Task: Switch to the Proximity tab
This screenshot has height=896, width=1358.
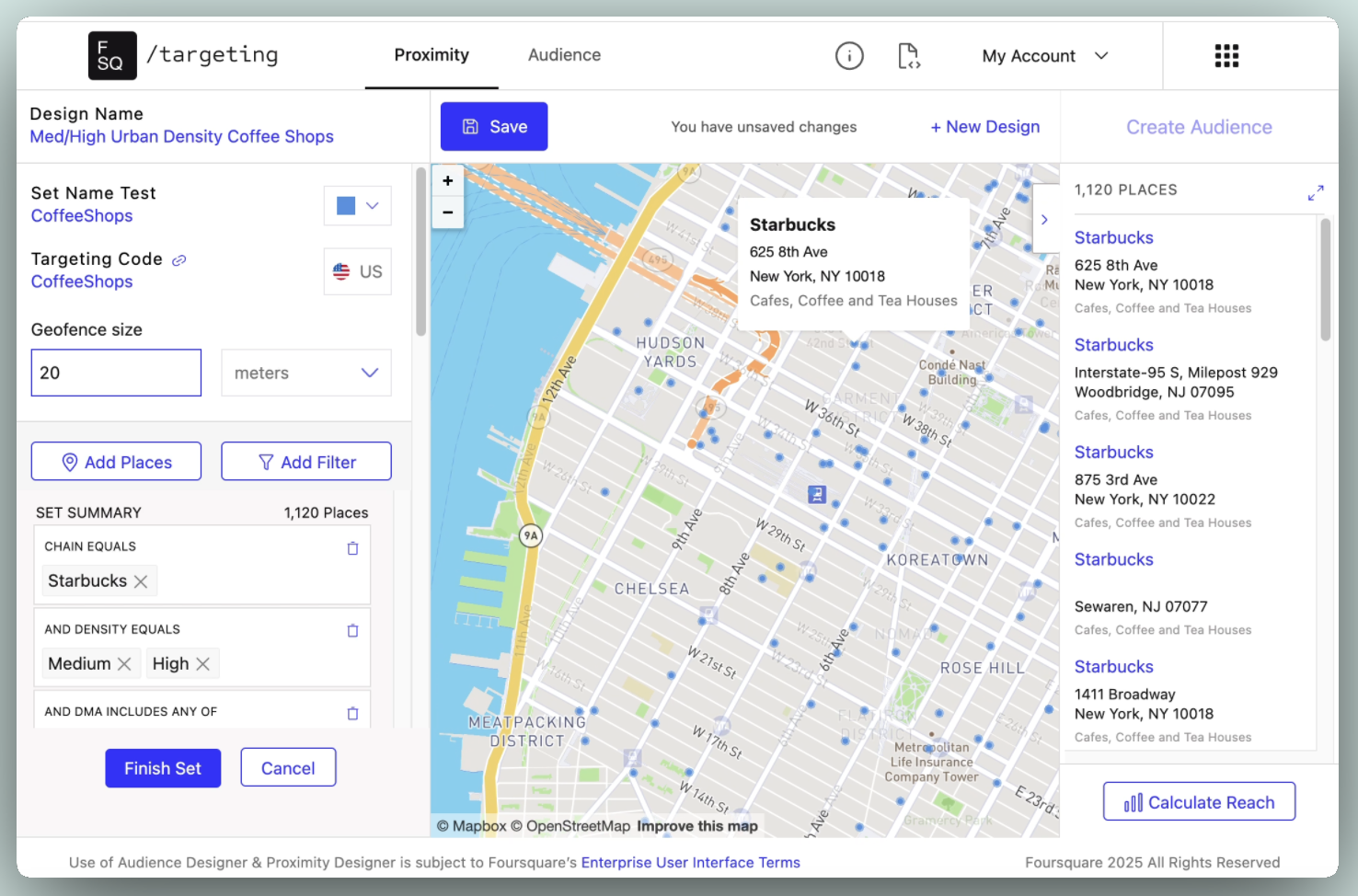Action: click(432, 55)
